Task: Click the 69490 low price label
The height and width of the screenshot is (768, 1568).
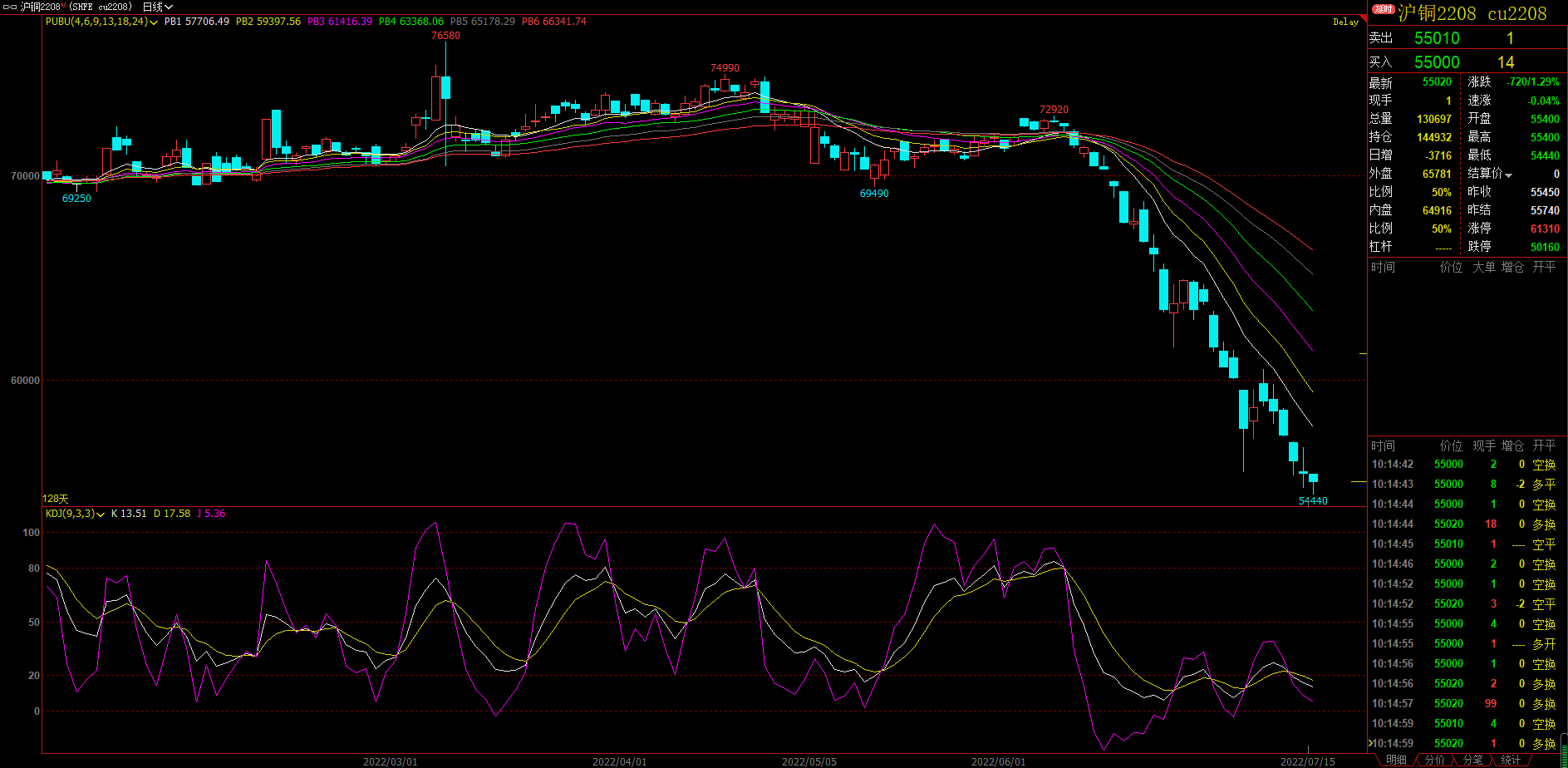Action: tap(874, 194)
